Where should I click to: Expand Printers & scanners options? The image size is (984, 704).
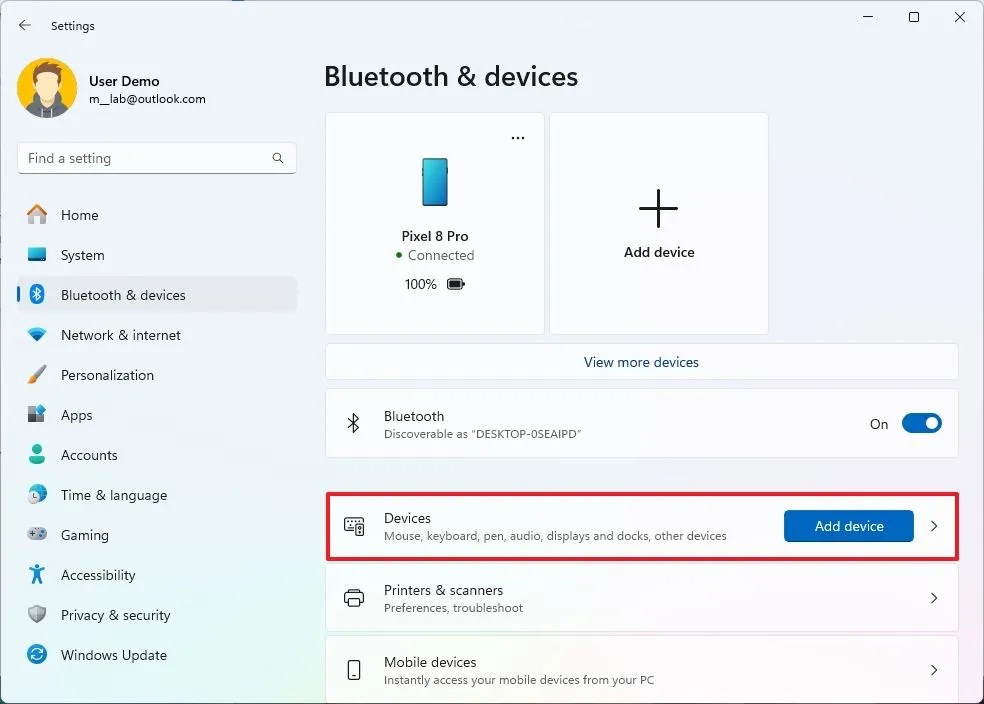click(x=933, y=597)
